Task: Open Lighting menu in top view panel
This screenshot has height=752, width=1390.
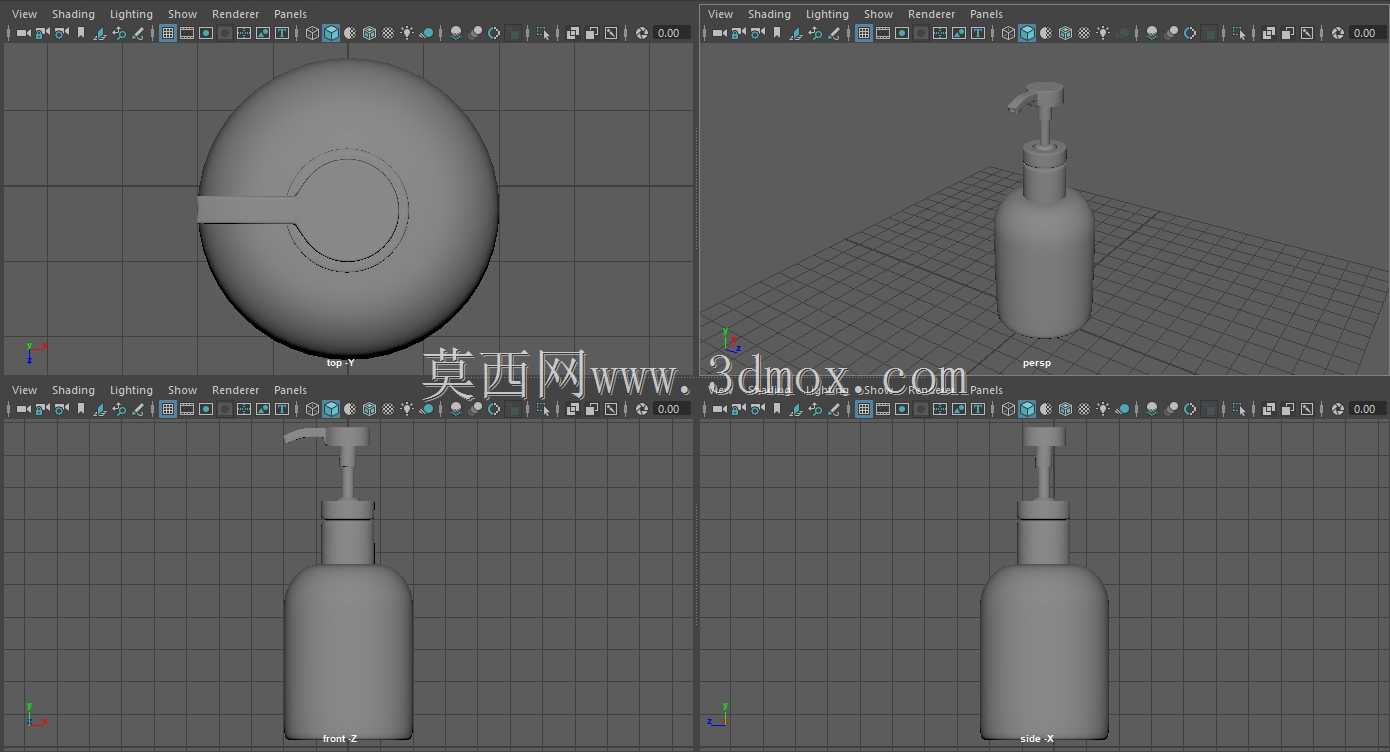Action: pos(131,14)
